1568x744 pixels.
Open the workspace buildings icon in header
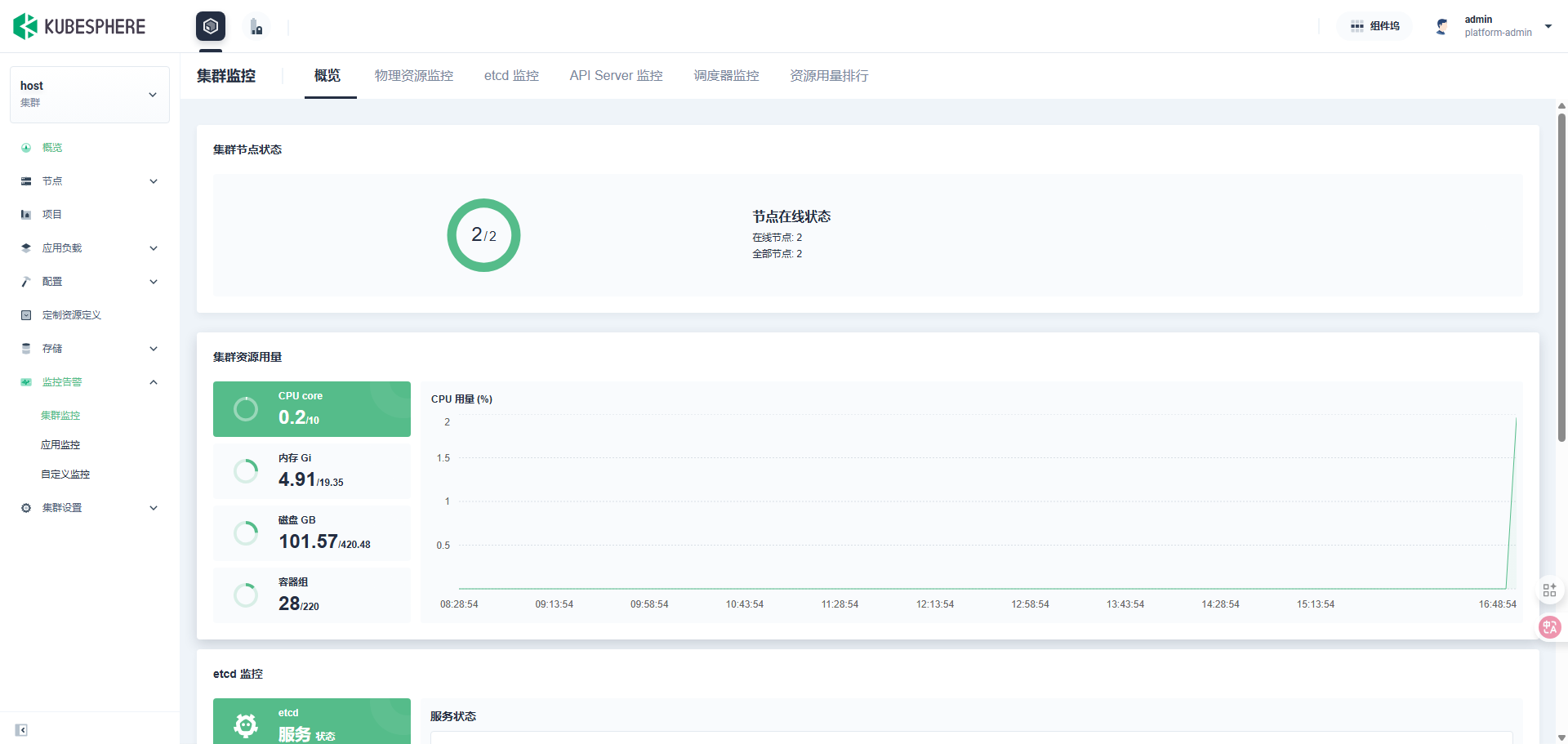coord(256,27)
